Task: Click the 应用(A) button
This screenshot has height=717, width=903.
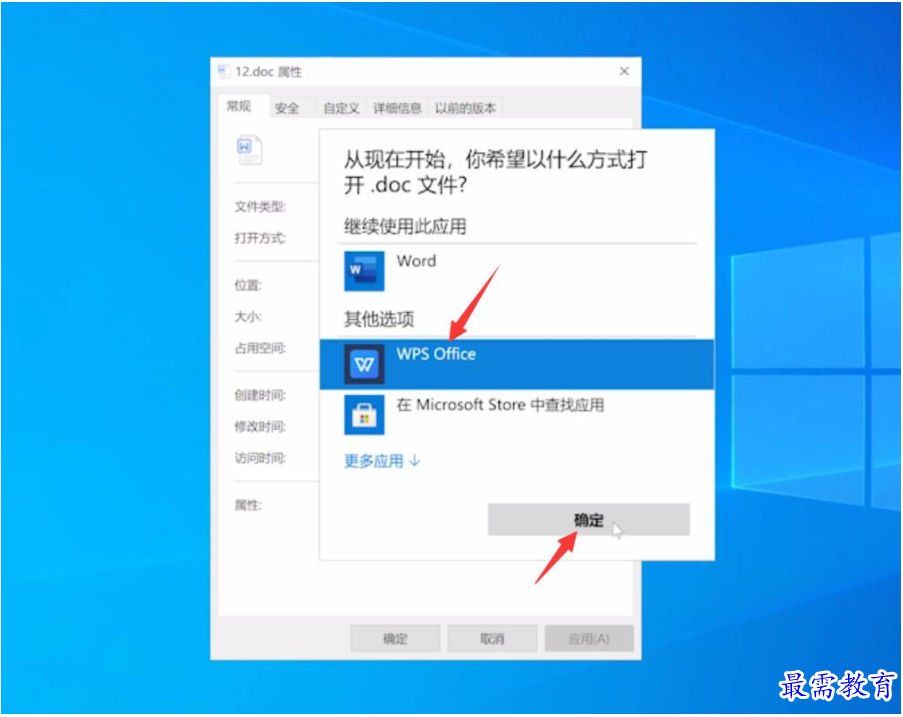Action: point(589,639)
